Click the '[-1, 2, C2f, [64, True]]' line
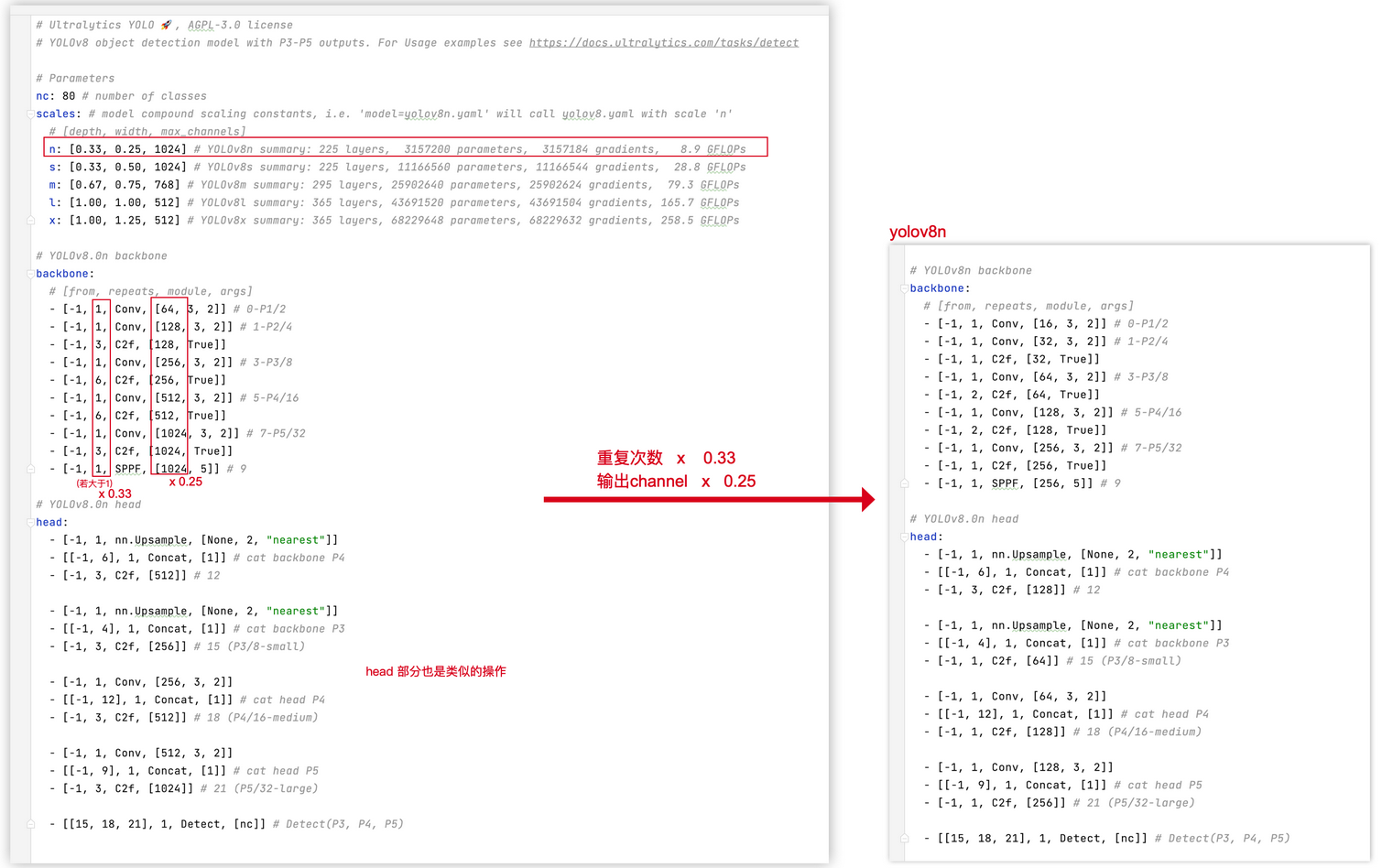1382x868 pixels. click(x=1012, y=396)
